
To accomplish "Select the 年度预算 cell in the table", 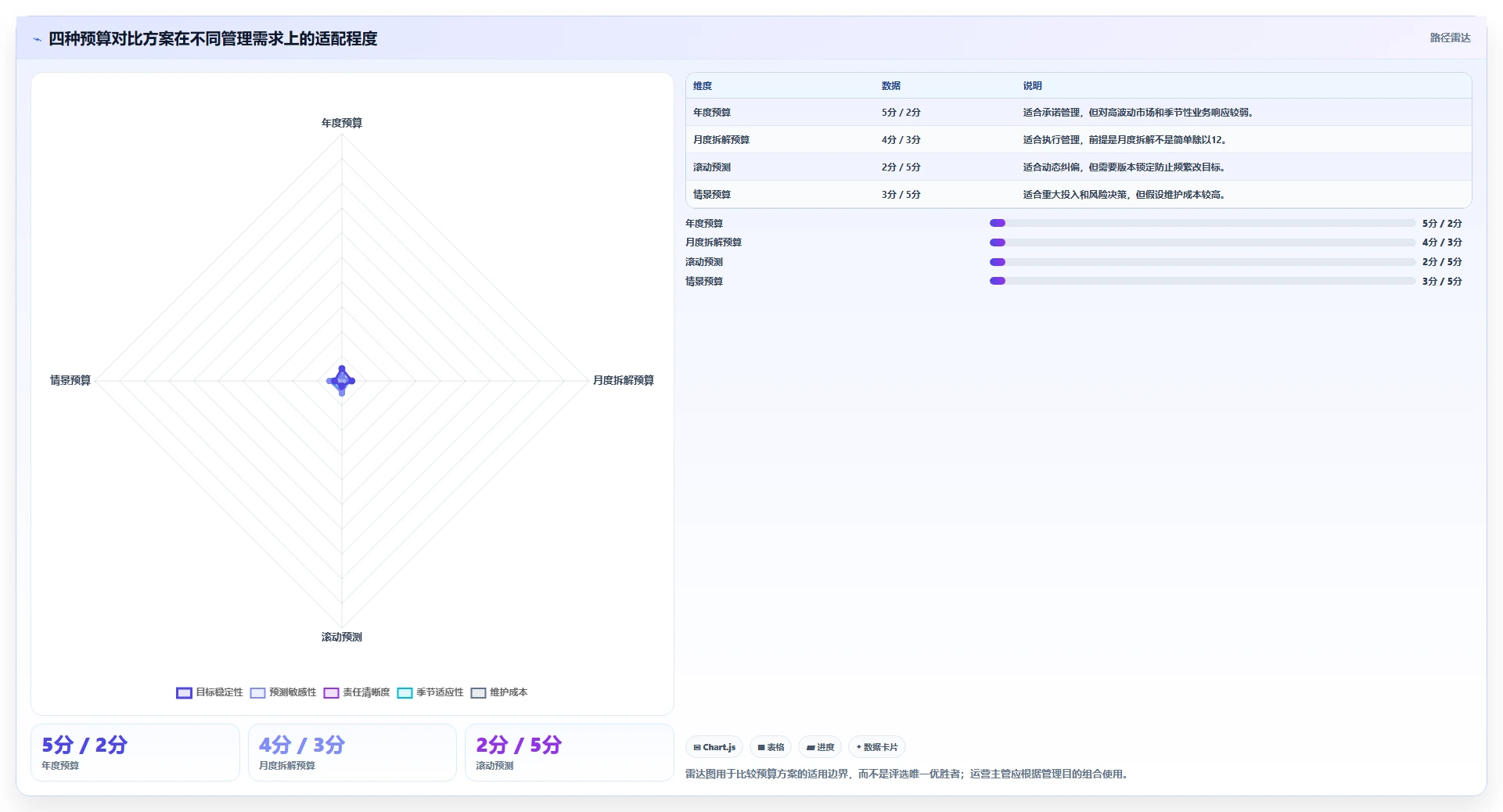I will (712, 113).
